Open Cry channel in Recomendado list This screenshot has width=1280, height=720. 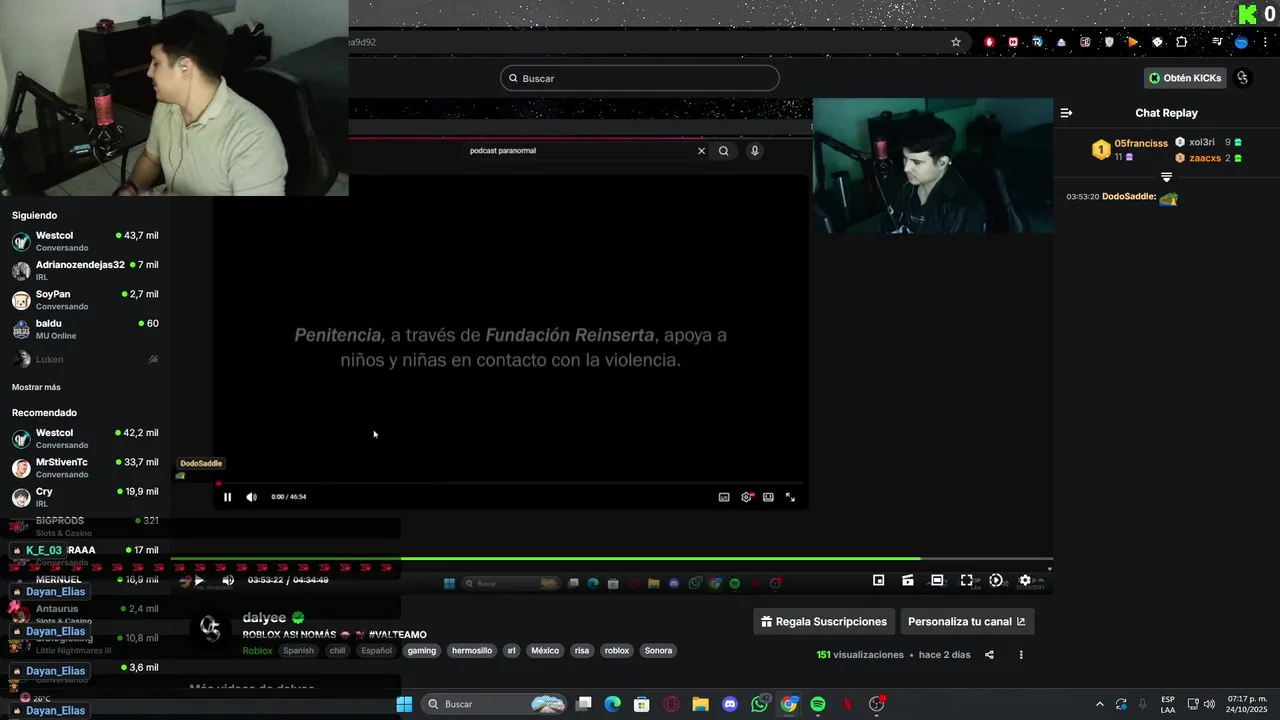coord(85,497)
